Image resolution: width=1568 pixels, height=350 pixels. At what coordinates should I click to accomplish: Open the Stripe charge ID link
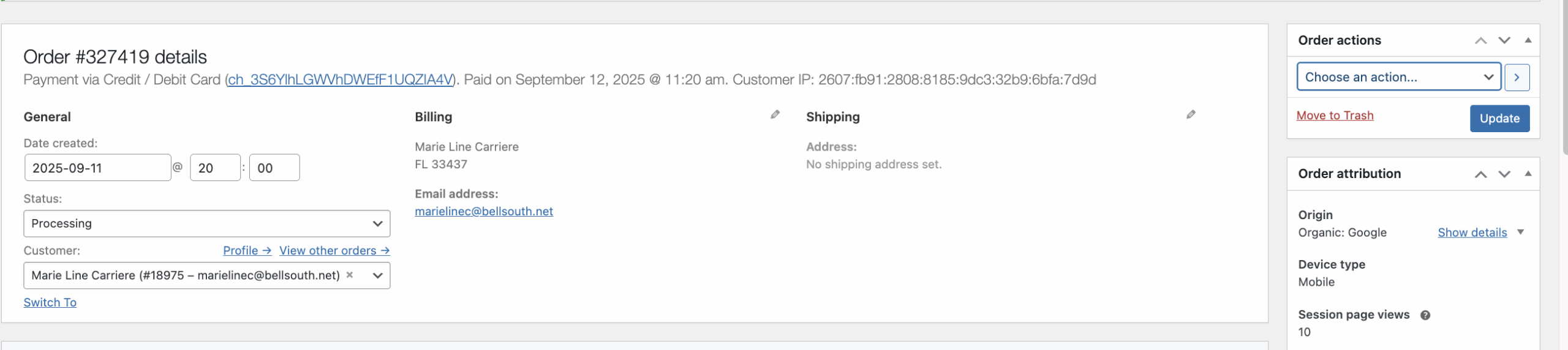coord(341,80)
